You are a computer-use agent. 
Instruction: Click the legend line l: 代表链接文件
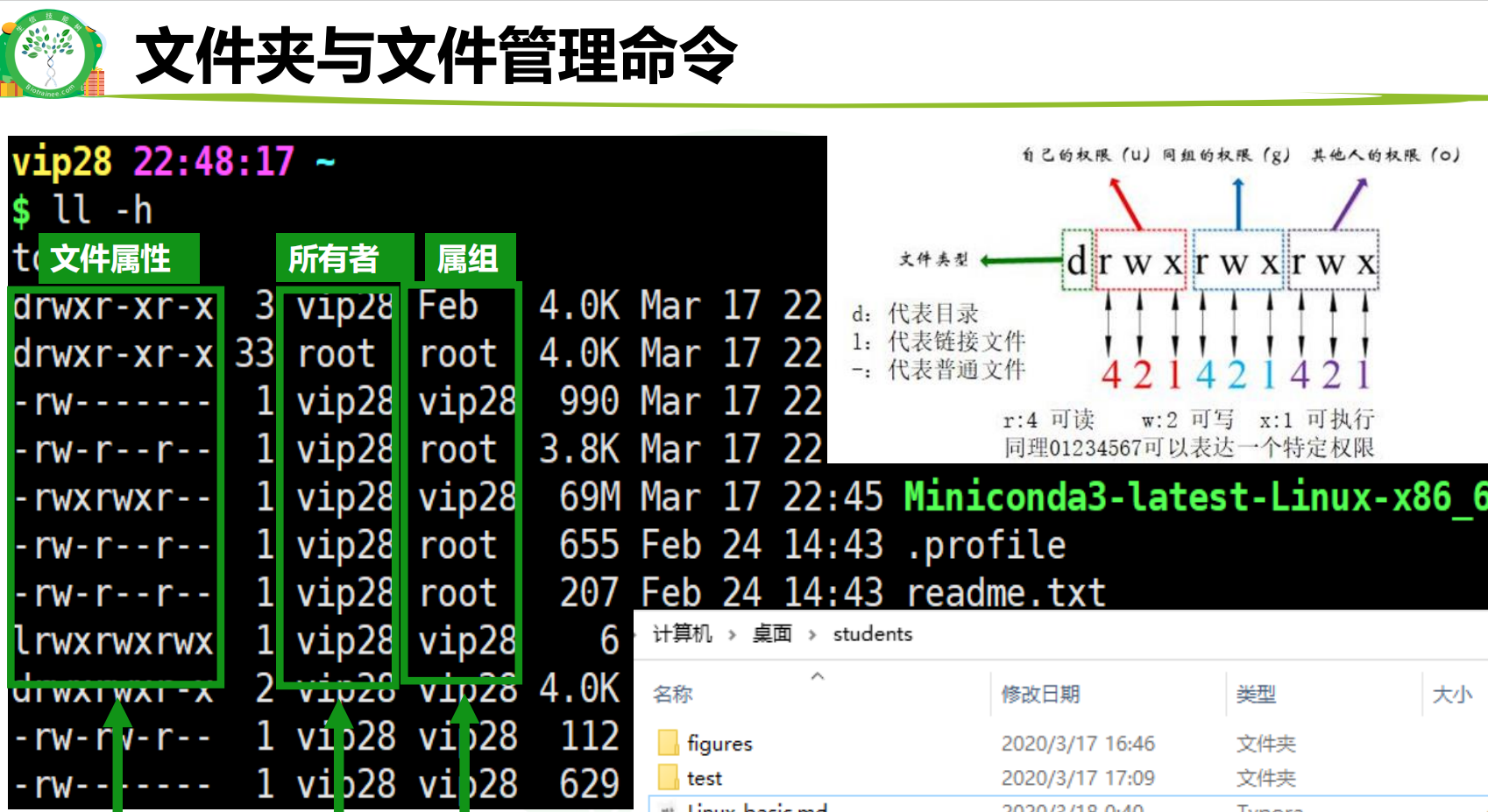coord(939,342)
